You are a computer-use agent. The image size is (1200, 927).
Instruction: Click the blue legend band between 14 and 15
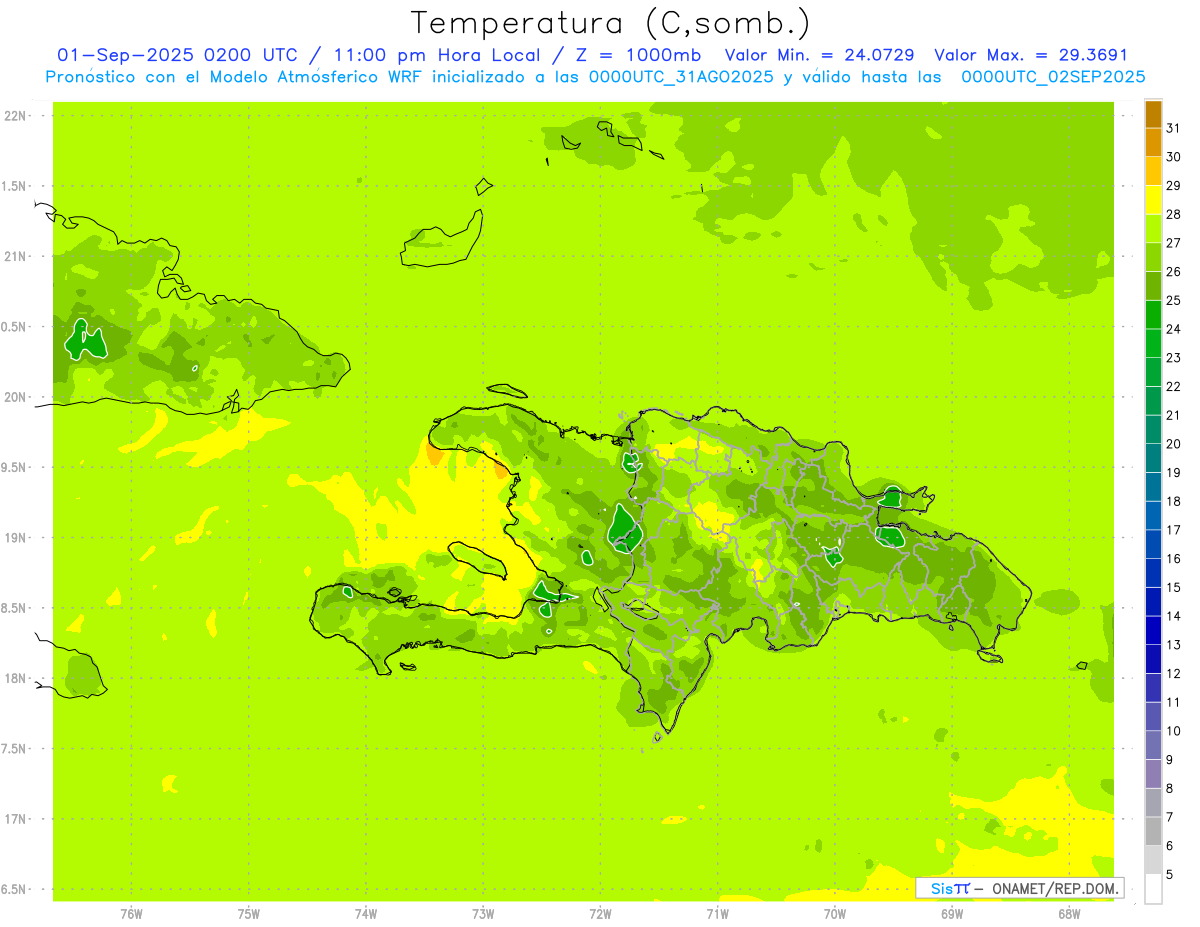pos(1153,602)
